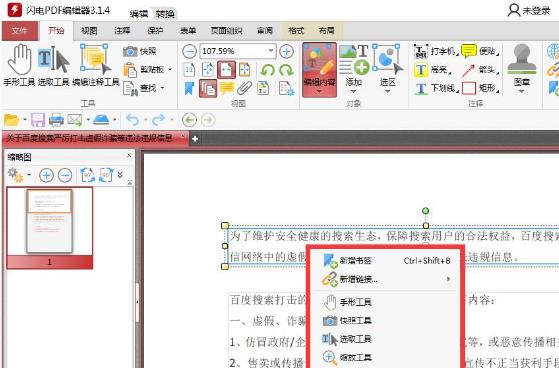The height and width of the screenshot is (368, 559).
Task: Select the page 1 thumbnail
Action: tap(50, 228)
